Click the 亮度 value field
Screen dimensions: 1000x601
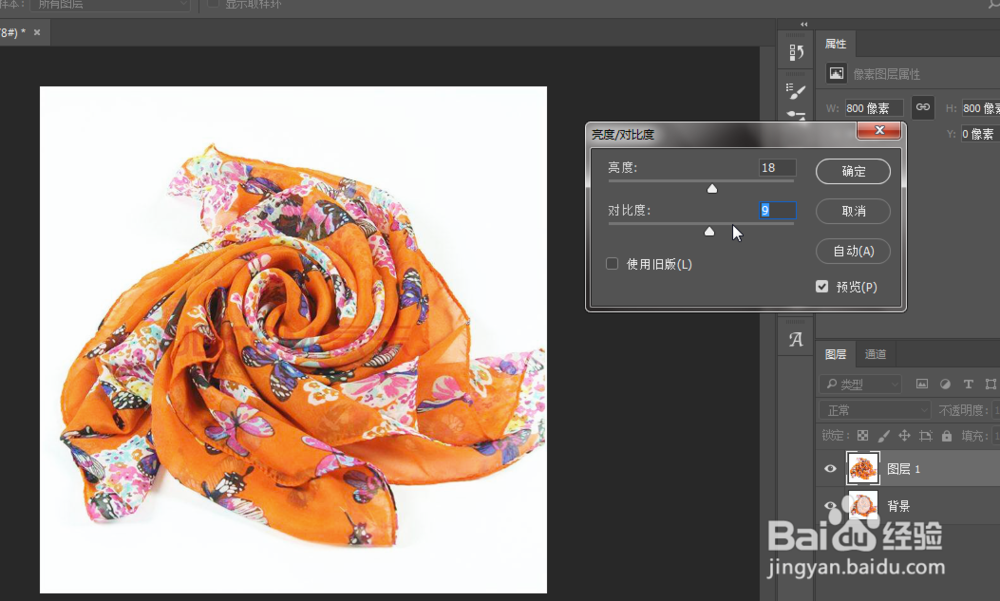coord(777,168)
